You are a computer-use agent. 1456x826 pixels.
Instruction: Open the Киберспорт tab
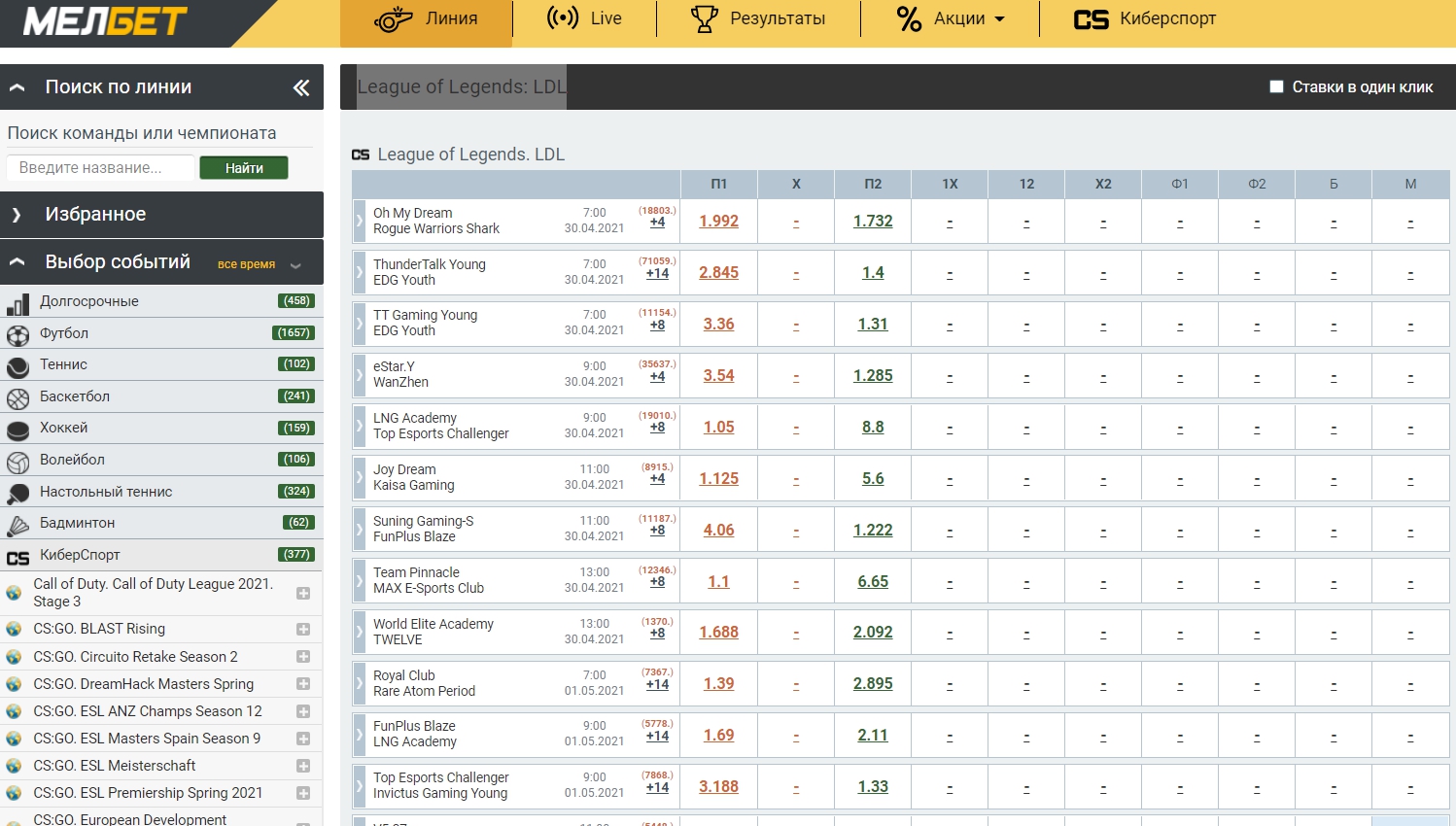click(x=1145, y=18)
